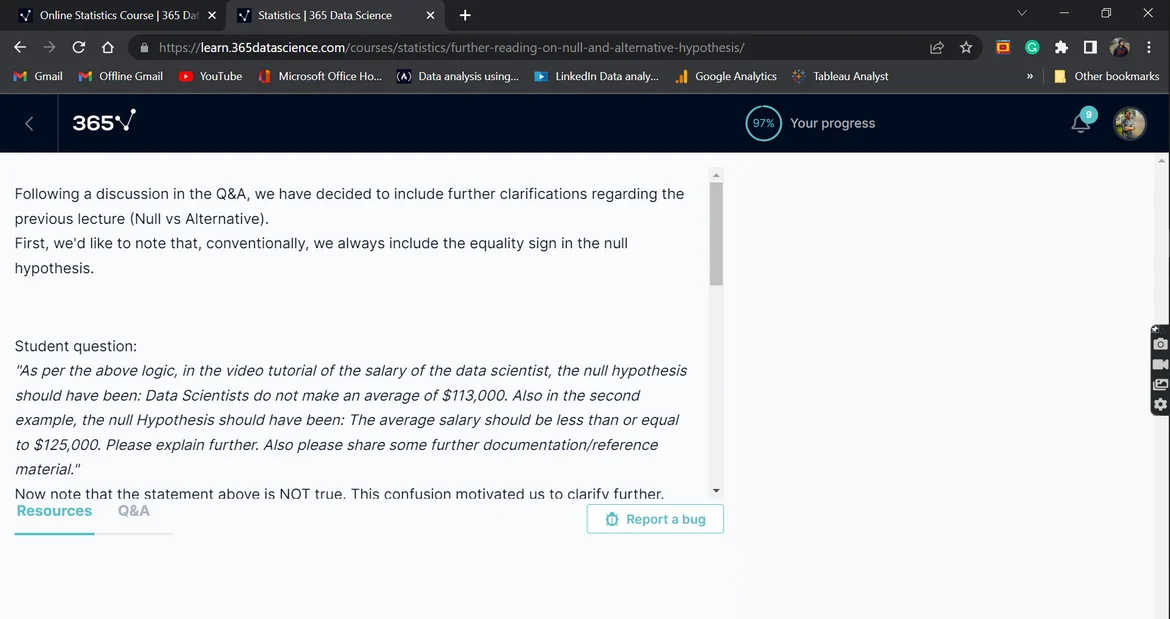Viewport: 1170px width, 619px height.
Task: Click the lecture text scrollbar down arrow
Action: 715,490
